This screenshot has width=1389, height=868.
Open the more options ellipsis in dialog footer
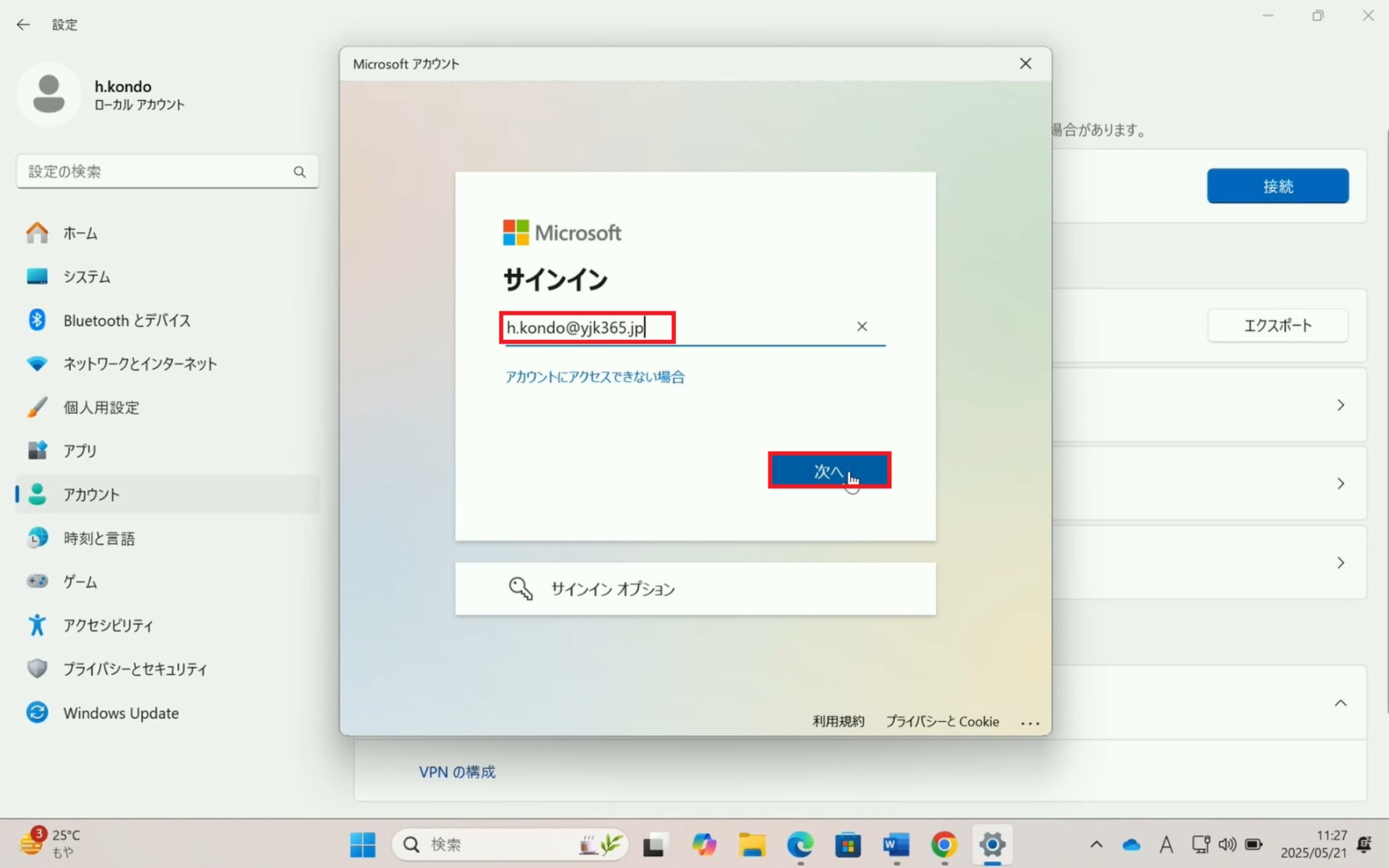click(x=1030, y=723)
